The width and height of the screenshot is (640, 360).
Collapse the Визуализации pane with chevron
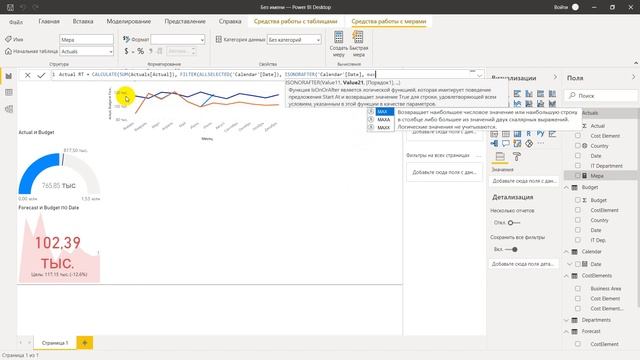point(555,77)
